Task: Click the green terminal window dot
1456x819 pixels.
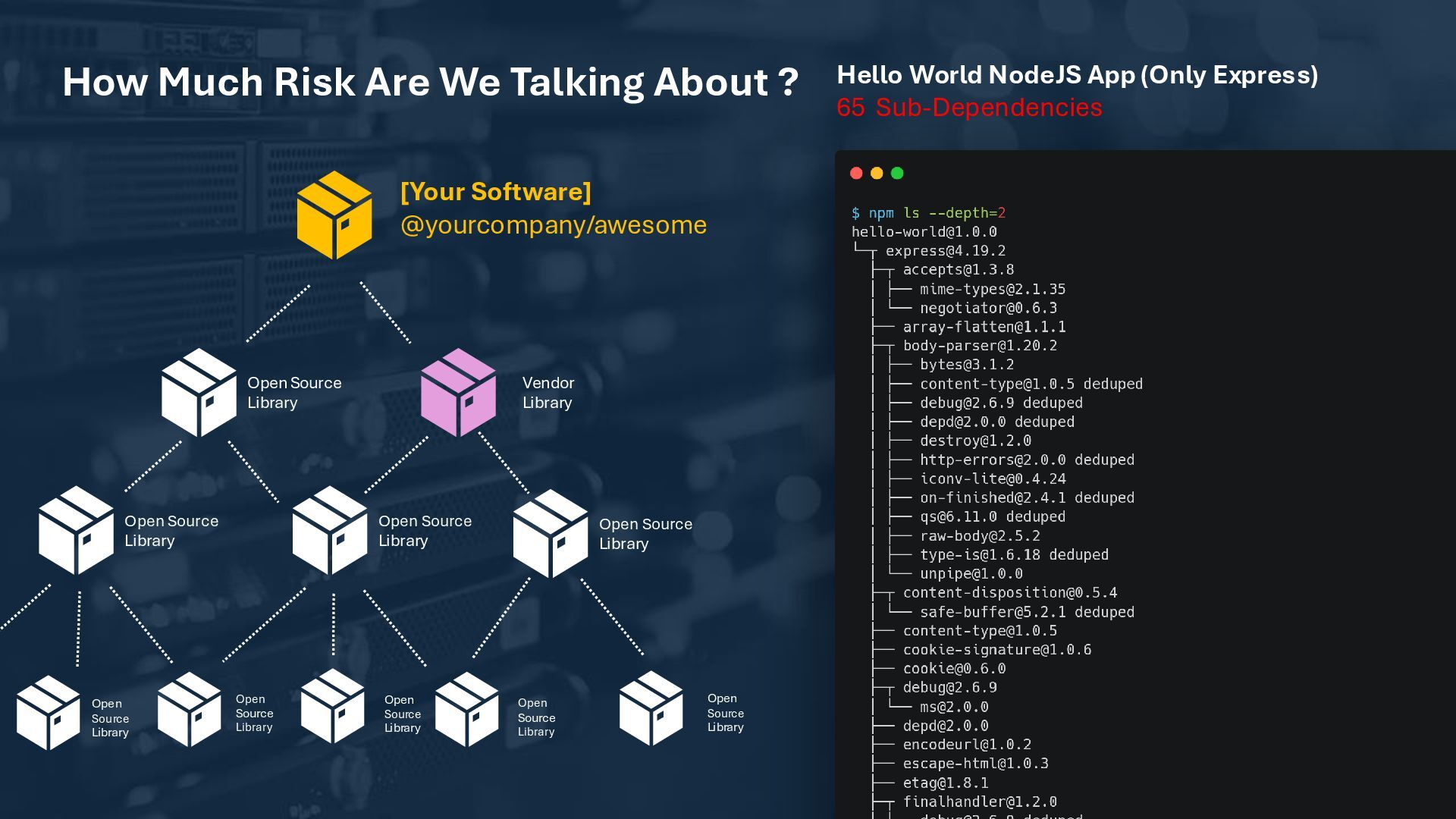Action: pyautogui.click(x=897, y=173)
